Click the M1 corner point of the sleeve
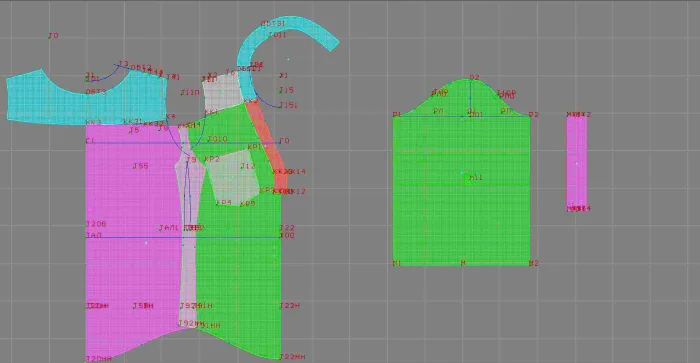This screenshot has width=700, height=363. (396, 263)
